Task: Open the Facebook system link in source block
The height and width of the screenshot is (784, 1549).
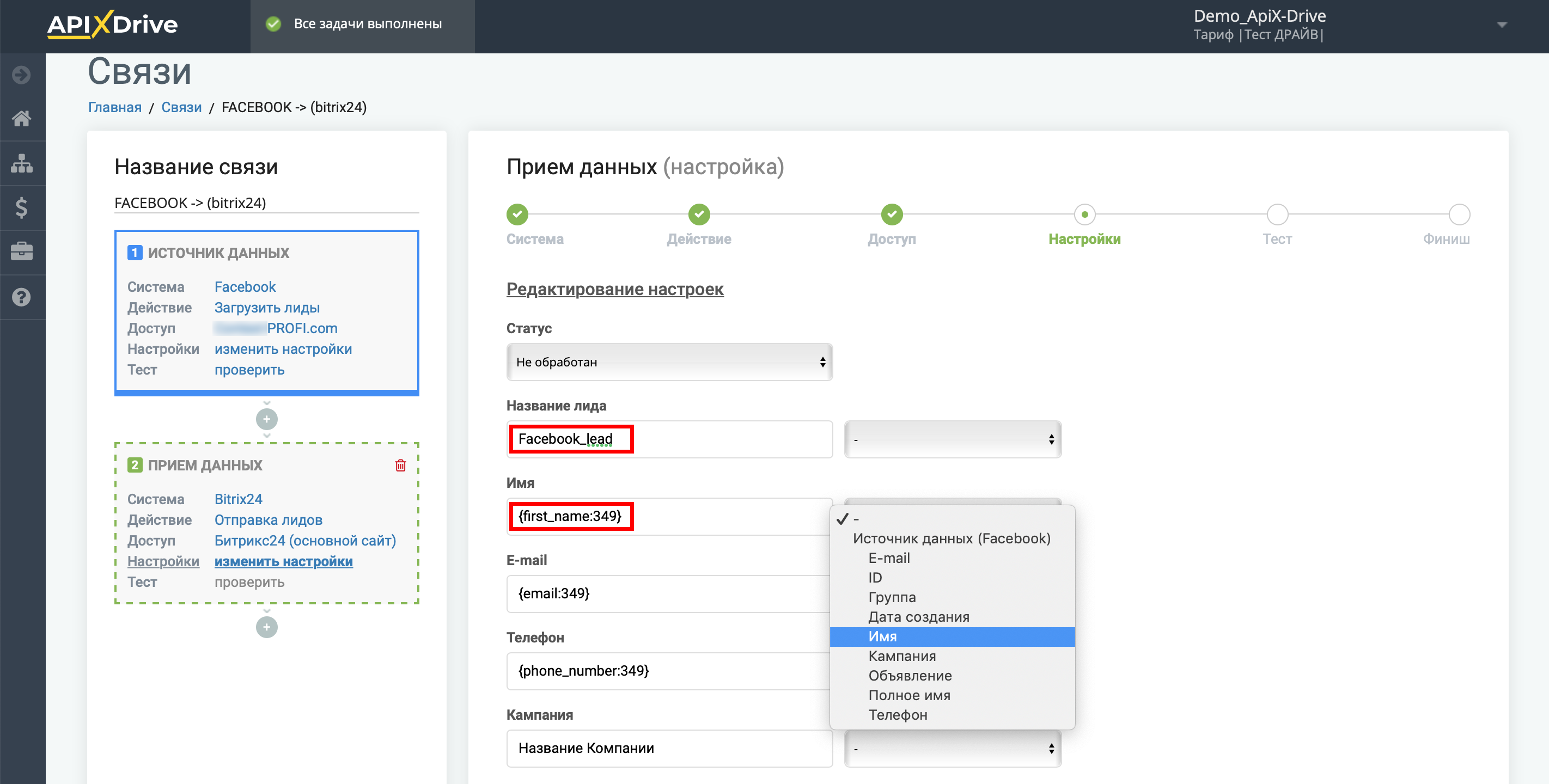Action: coord(245,287)
